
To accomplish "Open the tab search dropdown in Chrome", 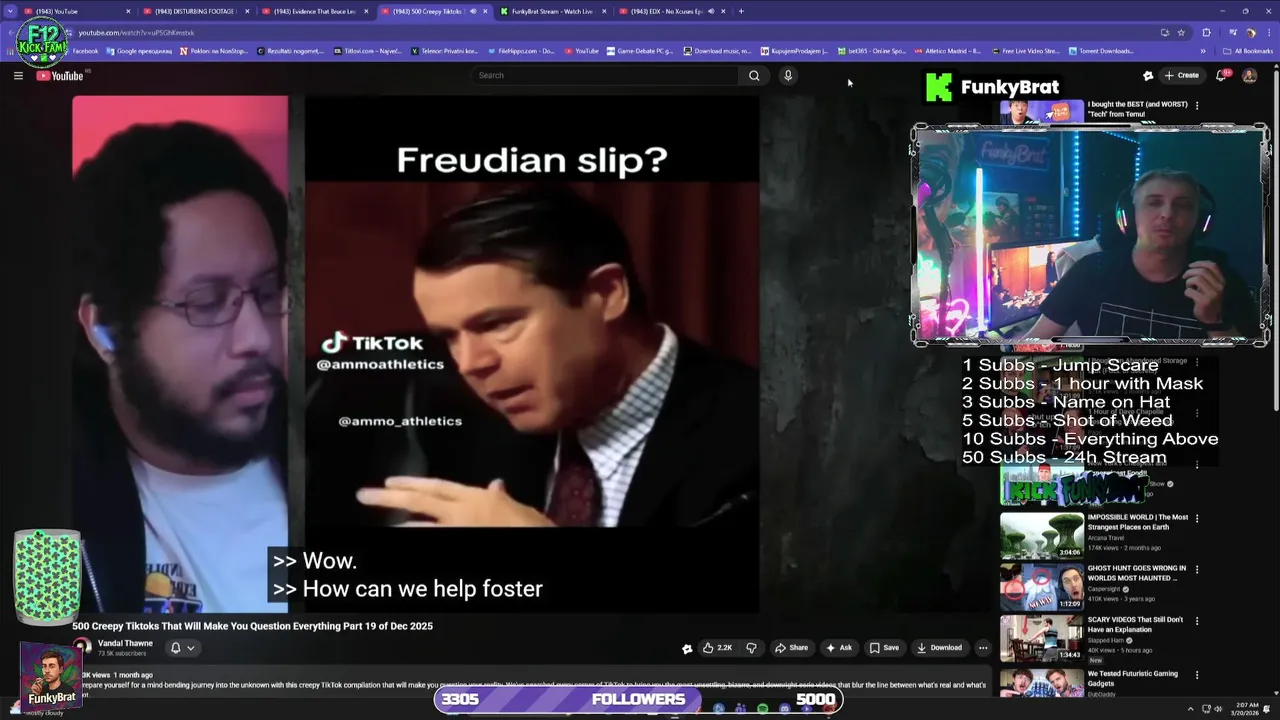I will [x=11, y=11].
